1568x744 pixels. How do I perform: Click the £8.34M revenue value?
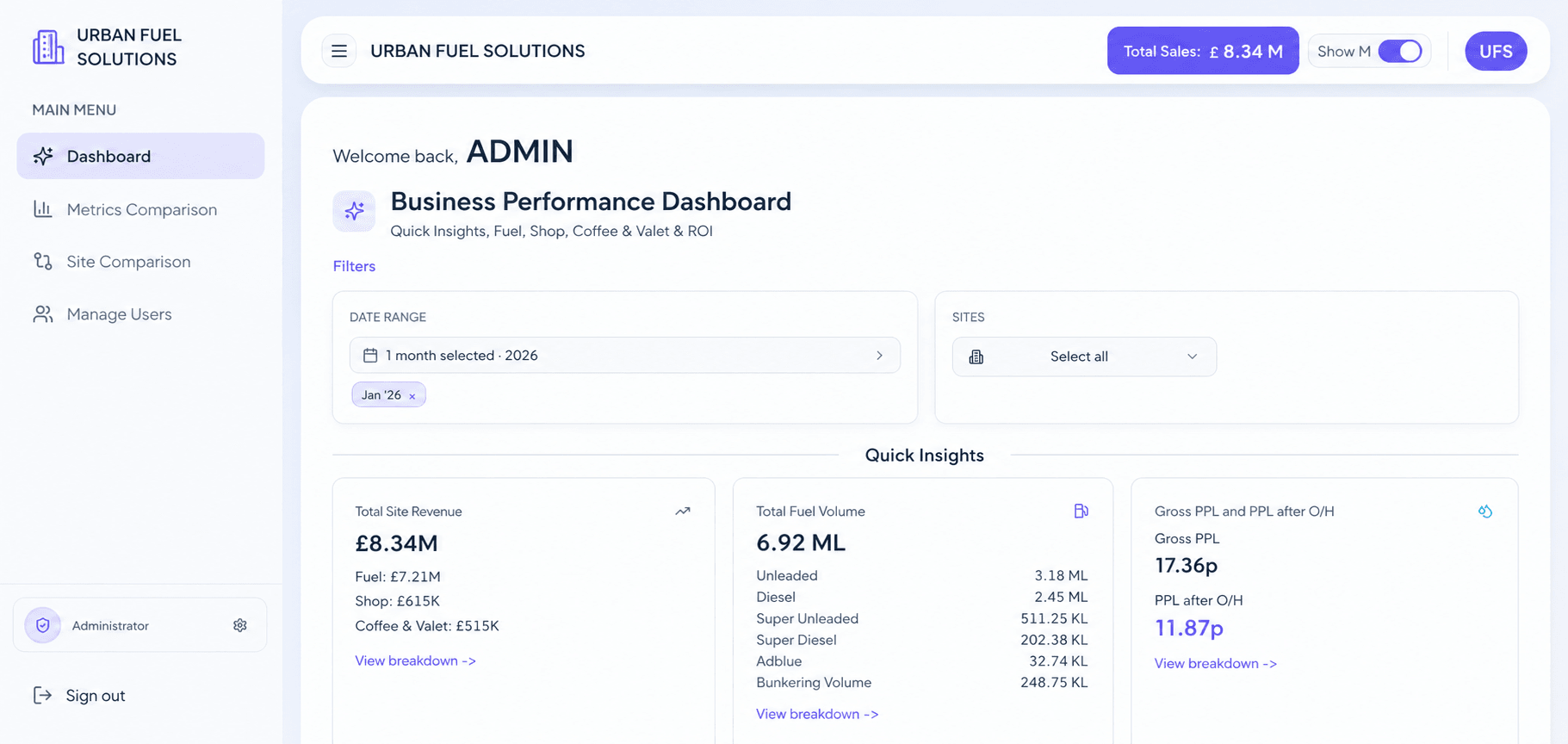(x=396, y=543)
